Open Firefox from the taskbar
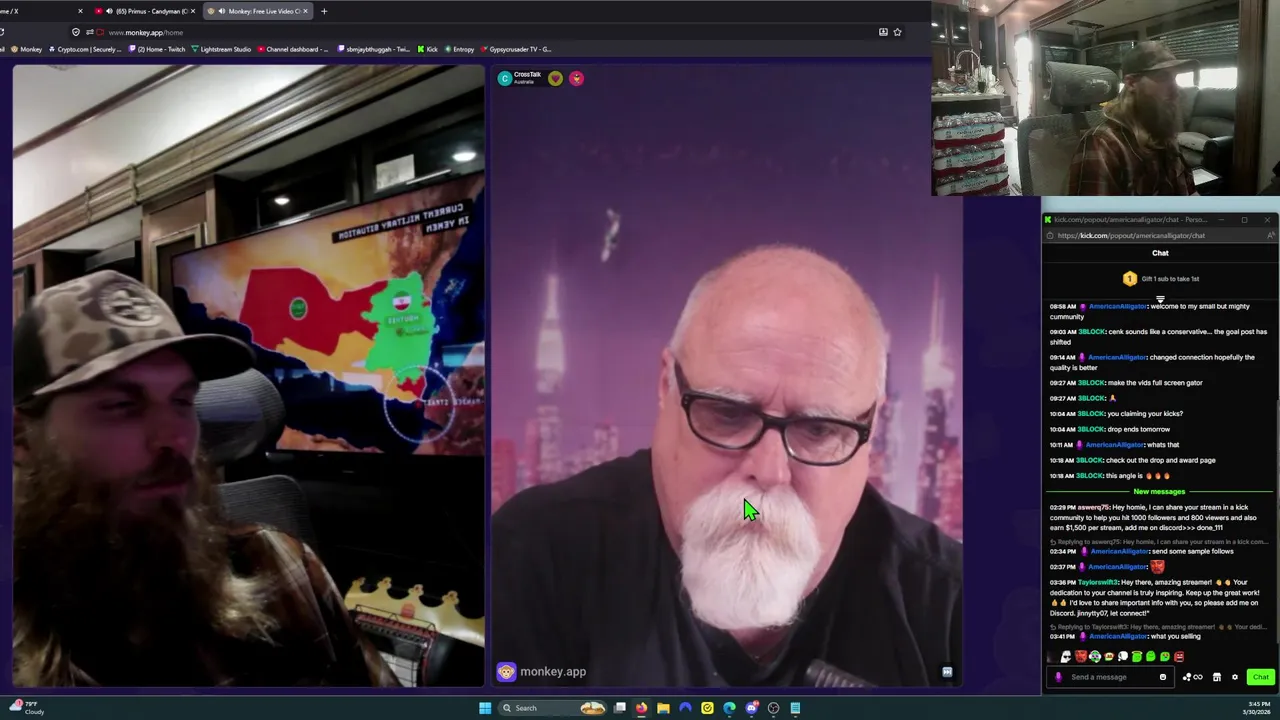Viewport: 1280px width, 720px height. coord(641,708)
